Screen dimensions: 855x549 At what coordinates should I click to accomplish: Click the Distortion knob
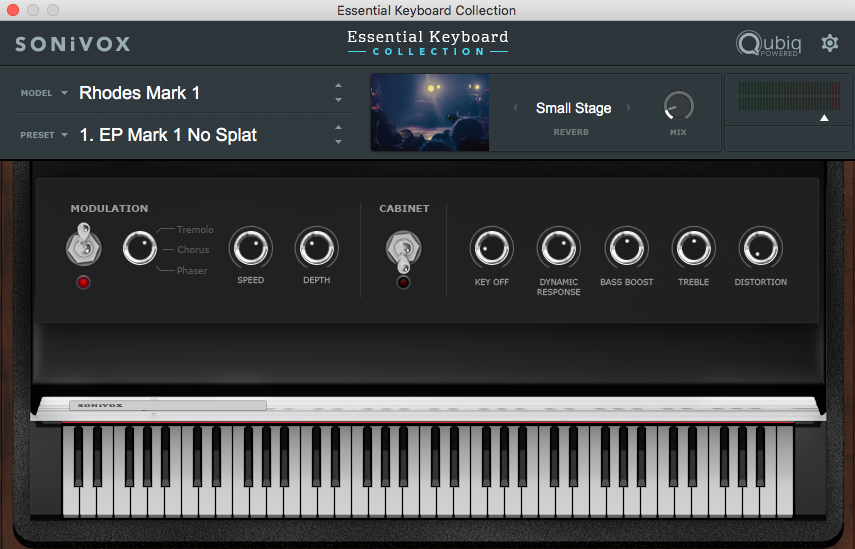coord(760,247)
